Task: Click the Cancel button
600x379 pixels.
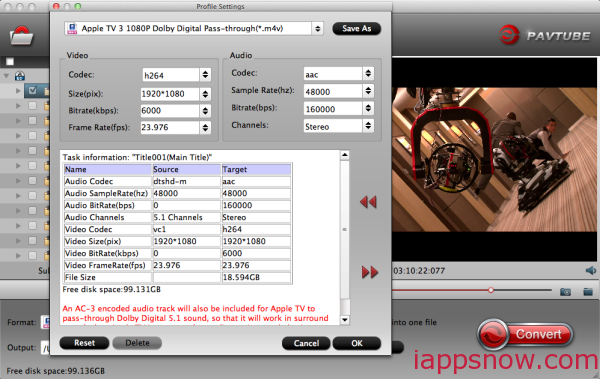Action: coord(306,343)
